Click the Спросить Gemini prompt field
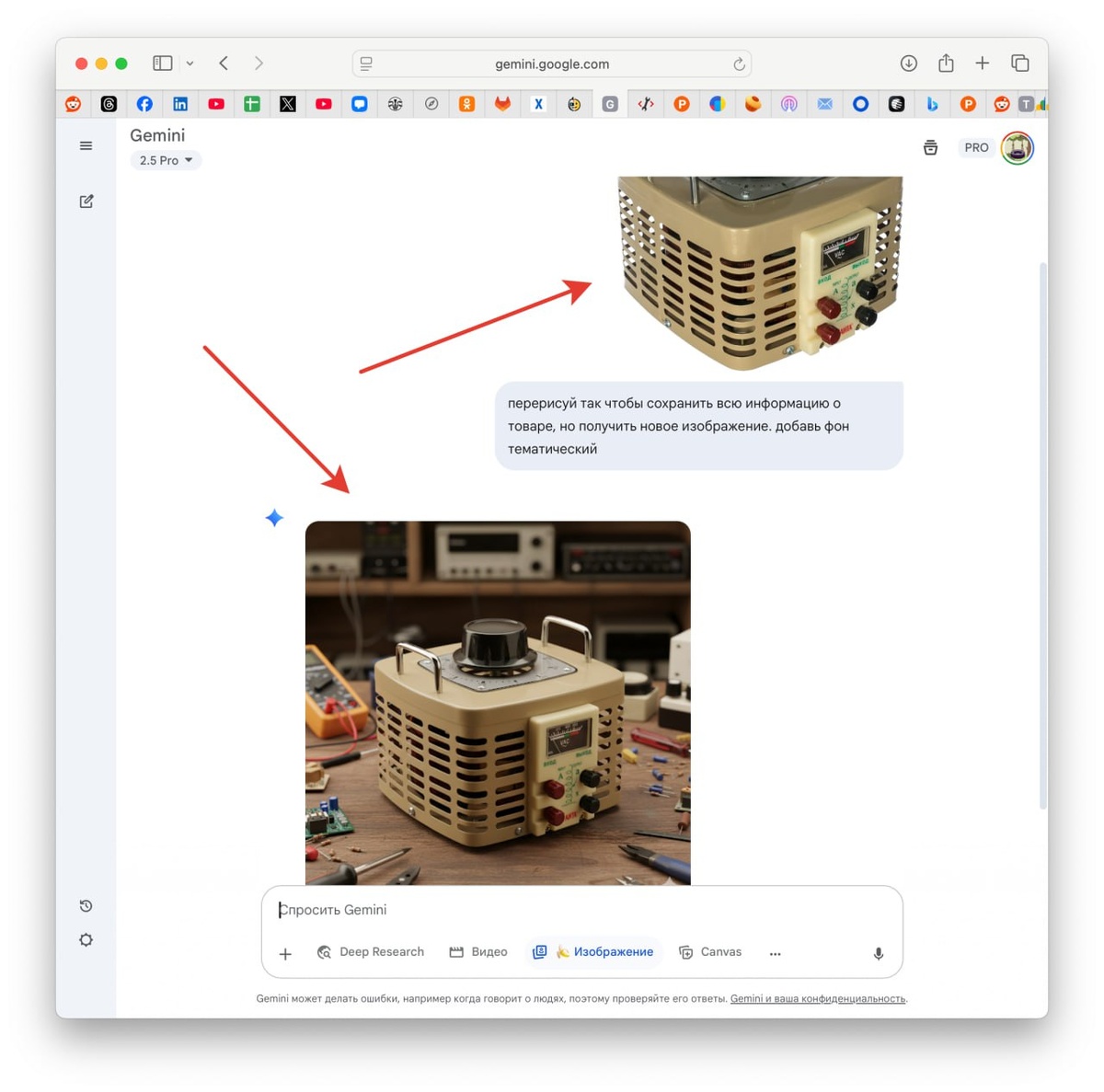The width and height of the screenshot is (1104, 1092). pyautogui.click(x=581, y=910)
